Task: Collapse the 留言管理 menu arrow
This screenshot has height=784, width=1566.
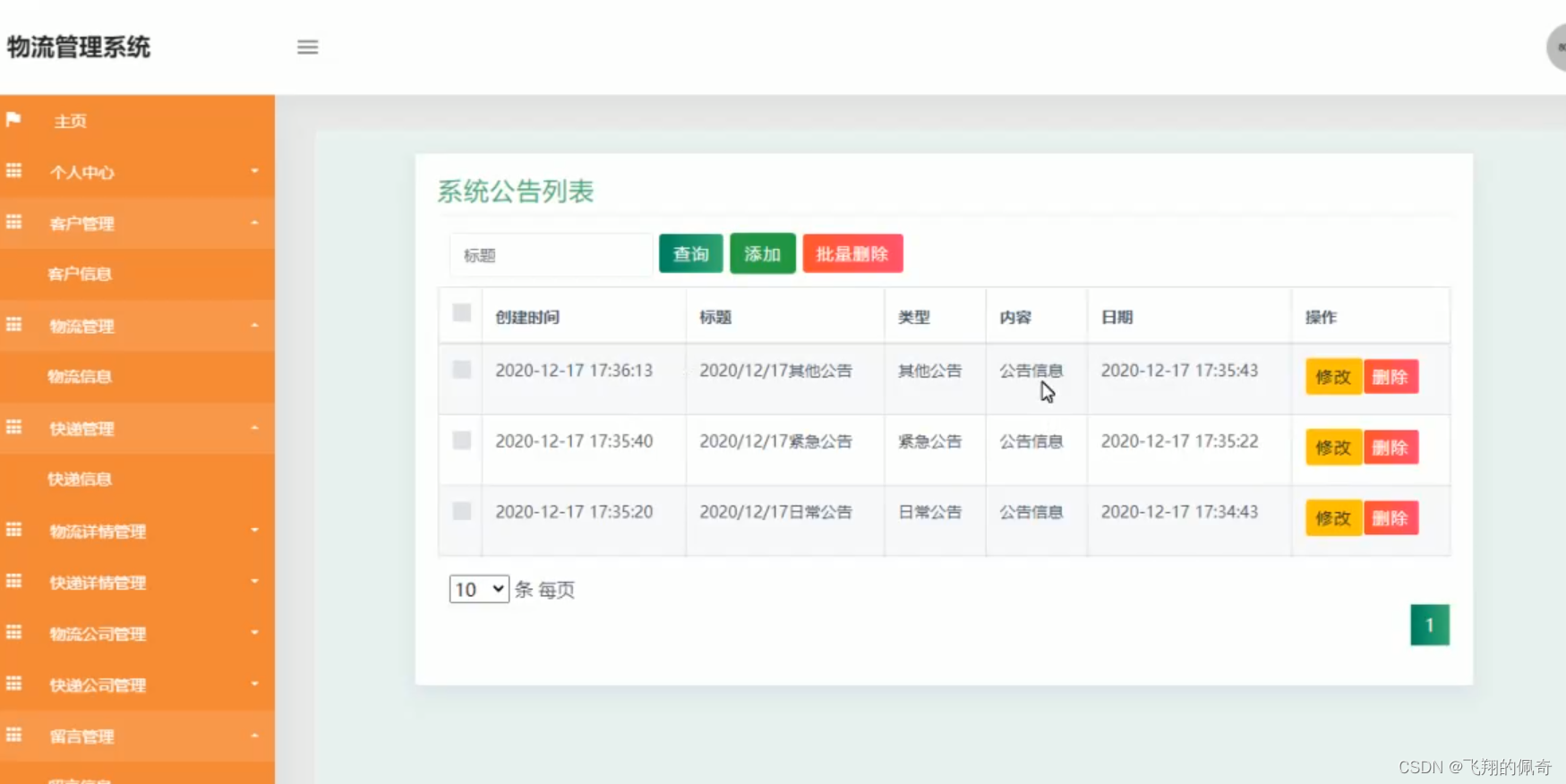Action: tap(254, 736)
